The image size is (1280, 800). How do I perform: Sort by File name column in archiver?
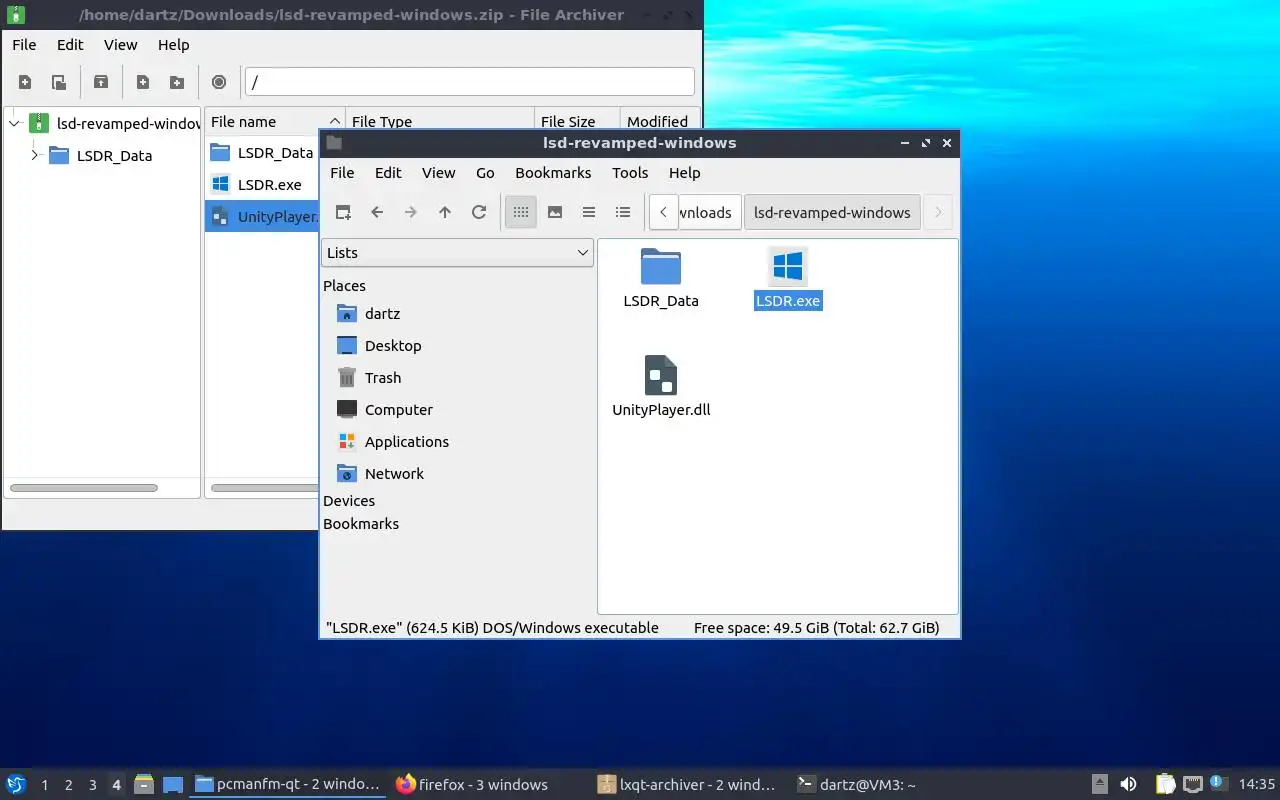[x=274, y=121]
